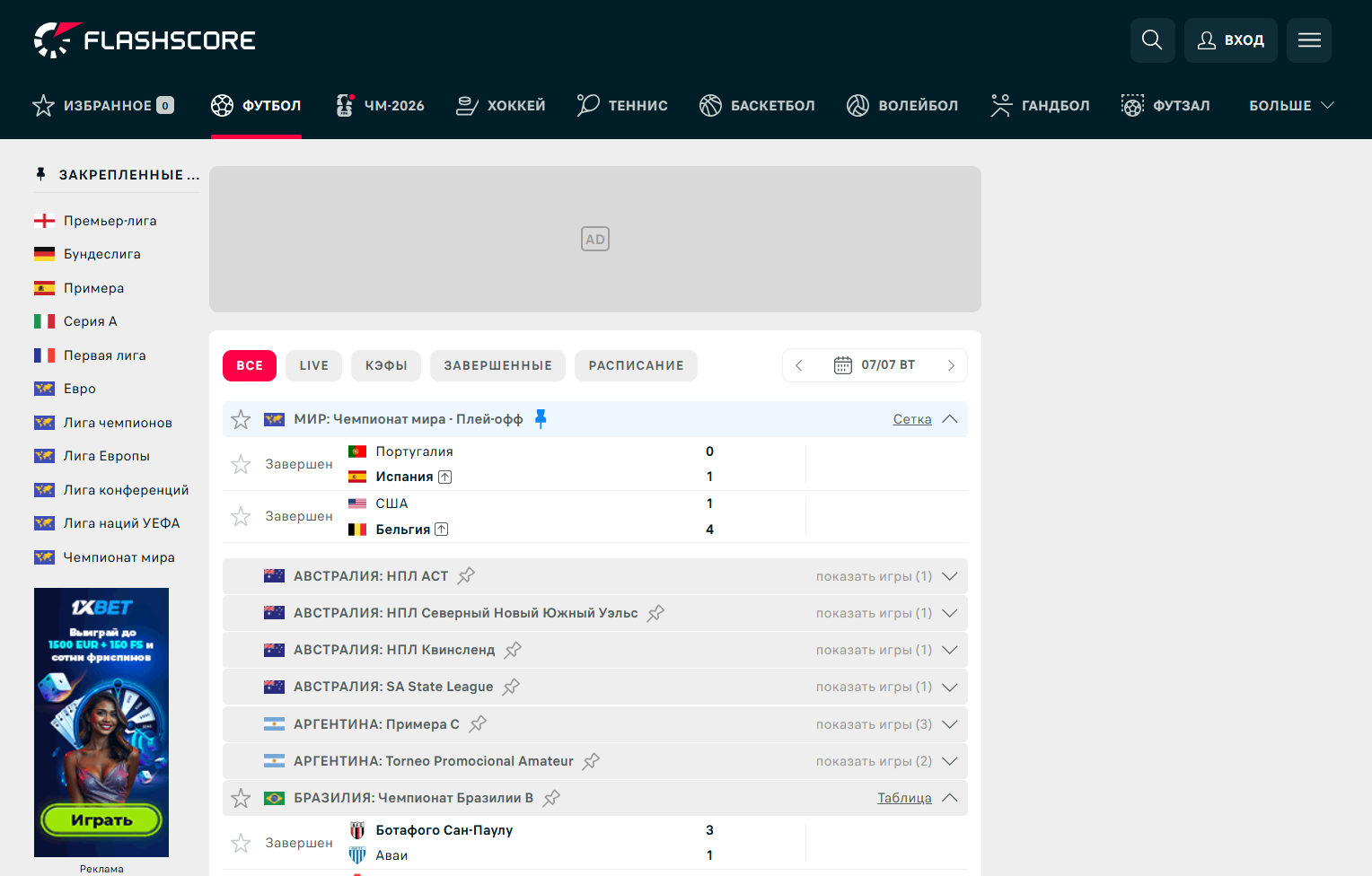Click the Flashscore logo
Image resolution: width=1372 pixels, height=876 pixels.
point(145,40)
